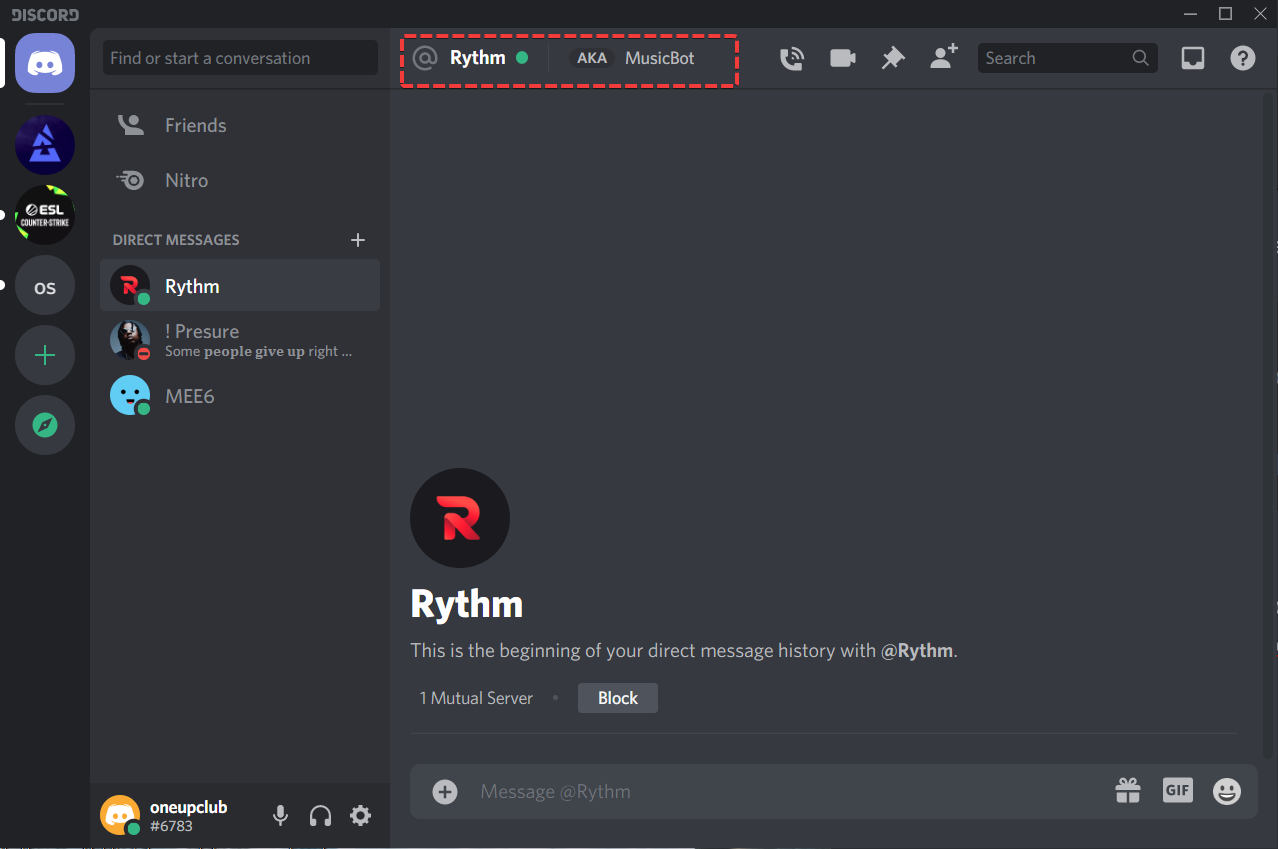Open the Friends page
Image resolution: width=1278 pixels, height=849 pixels.
(240, 125)
